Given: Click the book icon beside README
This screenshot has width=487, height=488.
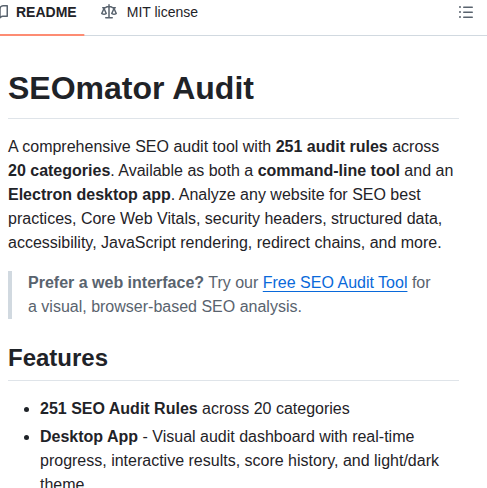Looking at the screenshot, I should pyautogui.click(x=3, y=12).
